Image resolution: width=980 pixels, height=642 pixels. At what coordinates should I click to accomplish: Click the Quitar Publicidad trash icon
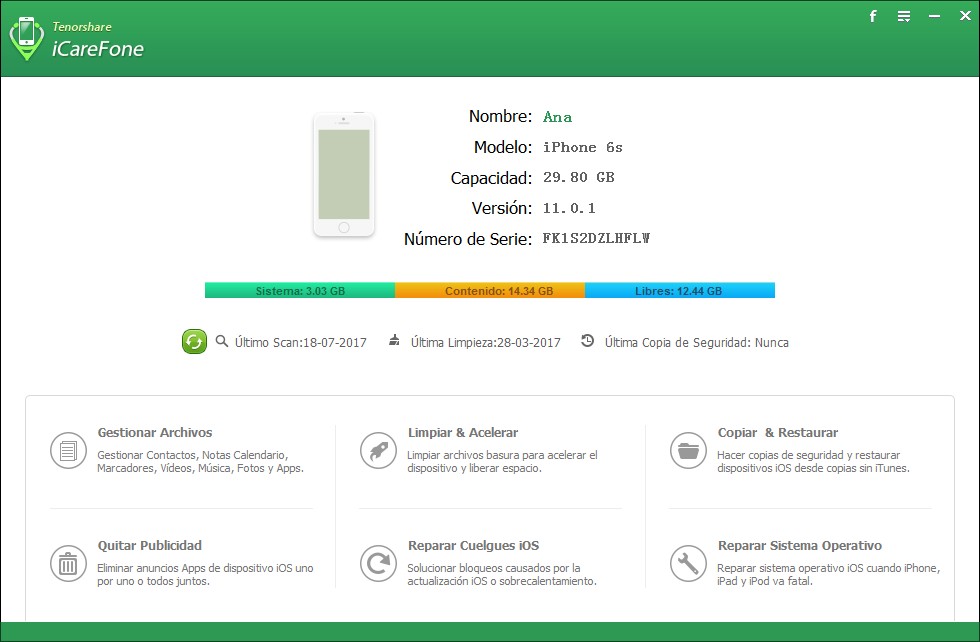(68, 563)
